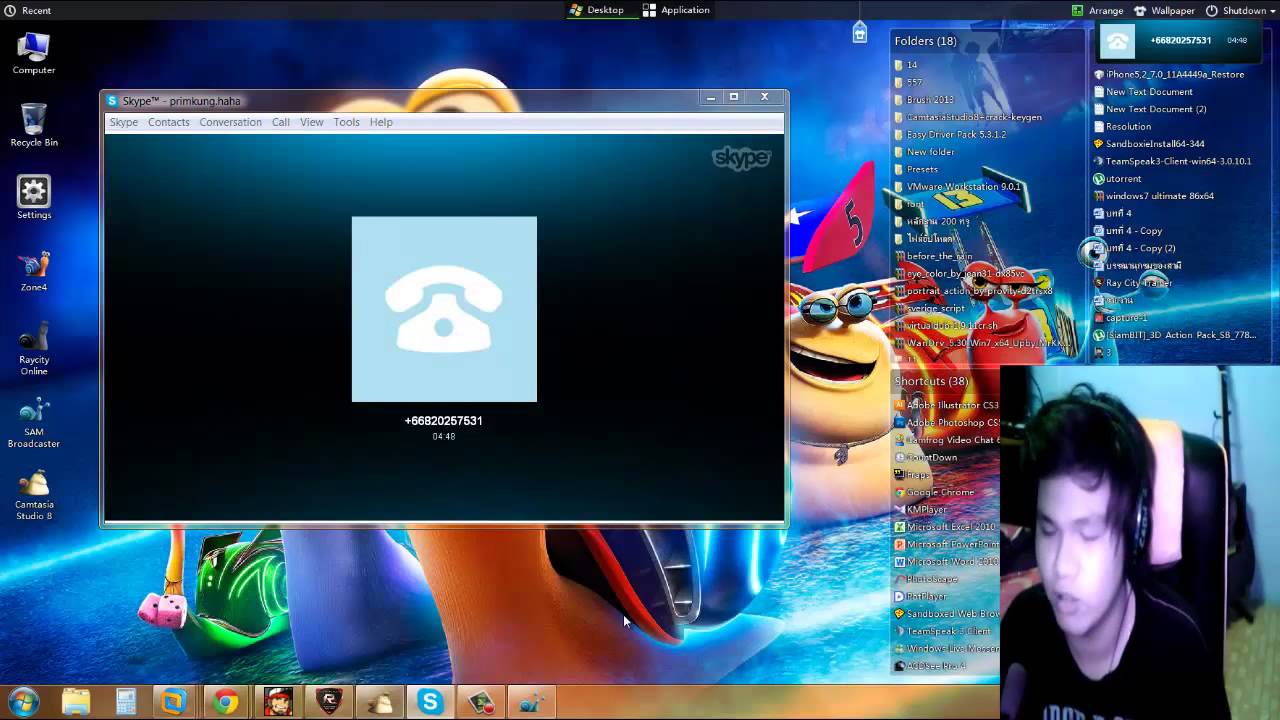Image resolution: width=1280 pixels, height=720 pixels.
Task: Launch the Adobe Illustrator CS3 shortcut
Action: 946,405
